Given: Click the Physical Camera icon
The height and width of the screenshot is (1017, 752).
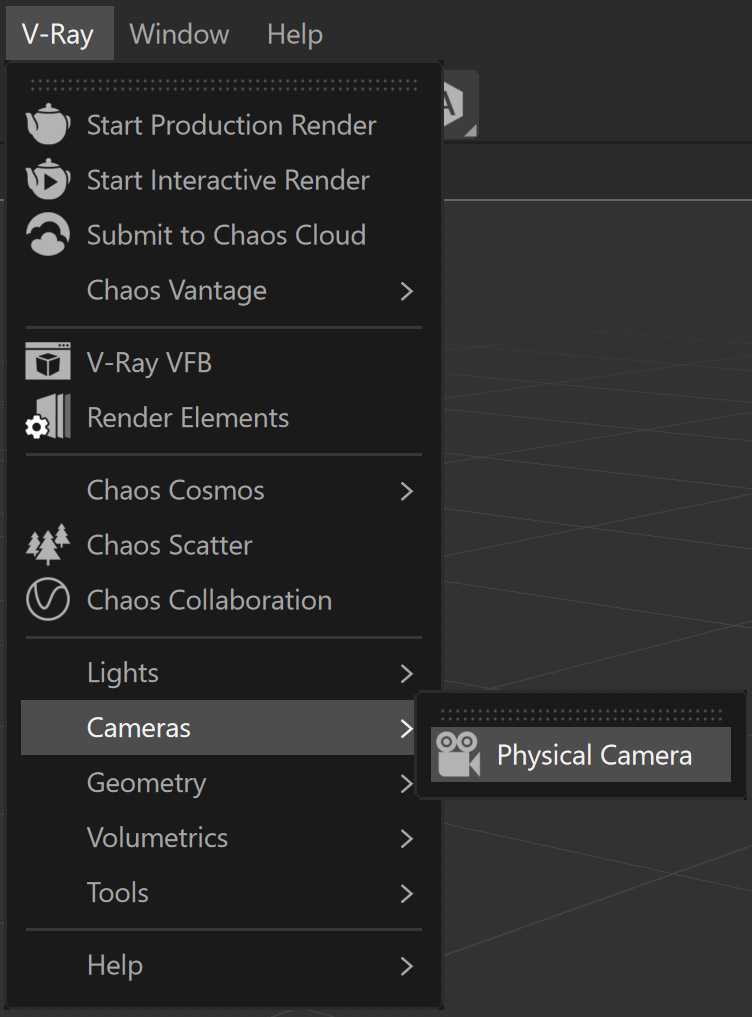Looking at the screenshot, I should (458, 754).
